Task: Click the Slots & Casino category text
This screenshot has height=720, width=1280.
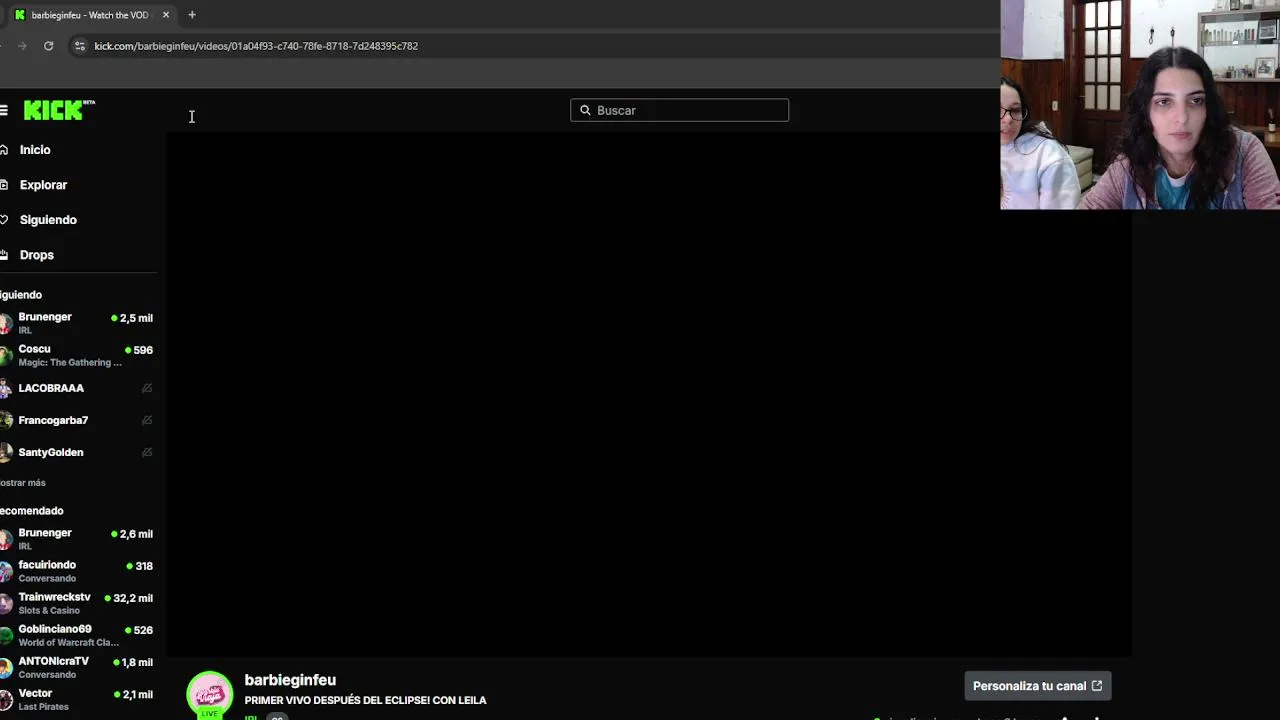Action: [49, 611]
